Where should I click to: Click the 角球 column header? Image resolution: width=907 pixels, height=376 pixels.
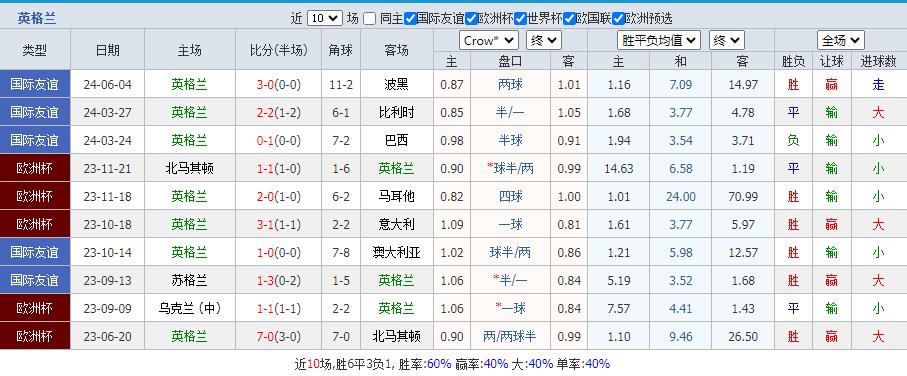tap(341, 50)
